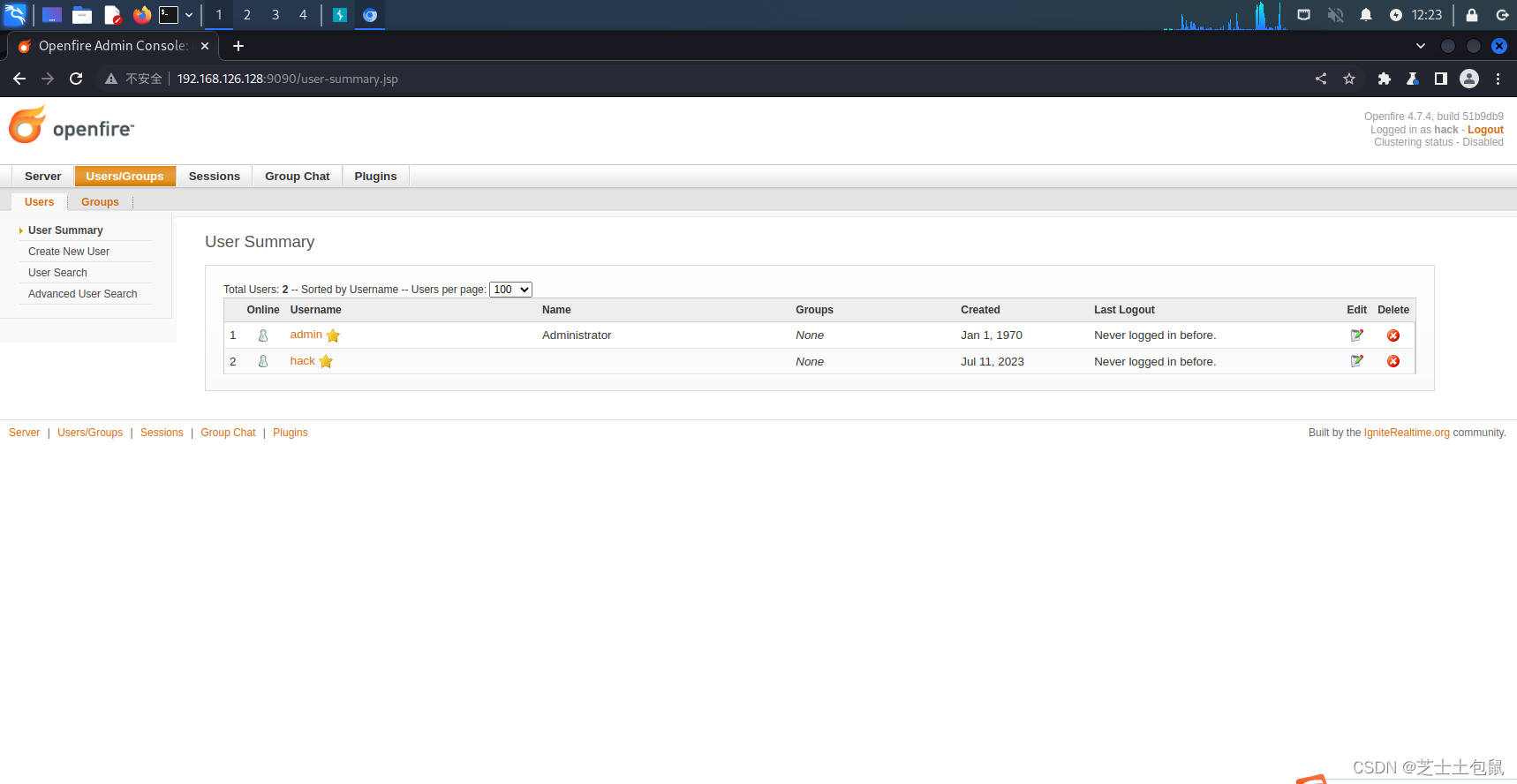The width and height of the screenshot is (1517, 784).
Task: Open the Sessions tab
Action: point(215,177)
